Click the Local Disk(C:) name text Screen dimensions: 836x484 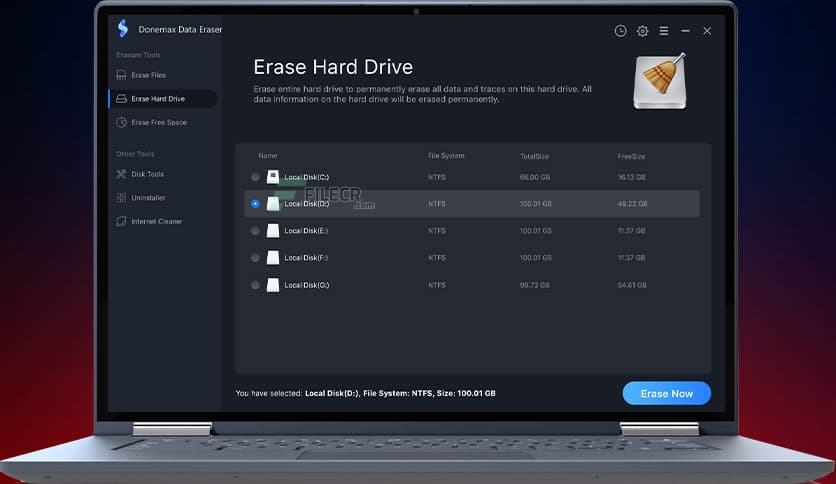(307, 177)
